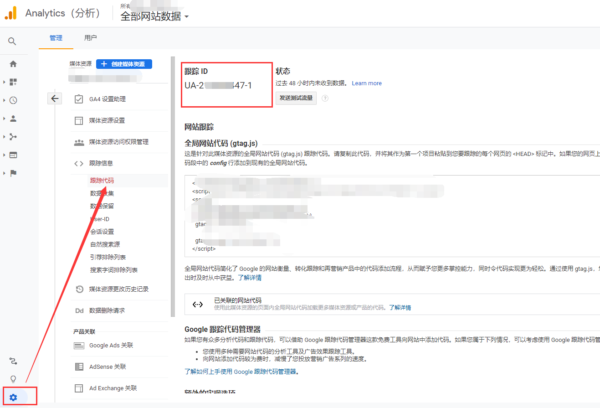The width and height of the screenshot is (600, 408).
Task: Click the 发送测试流量 button
Action: point(296,98)
